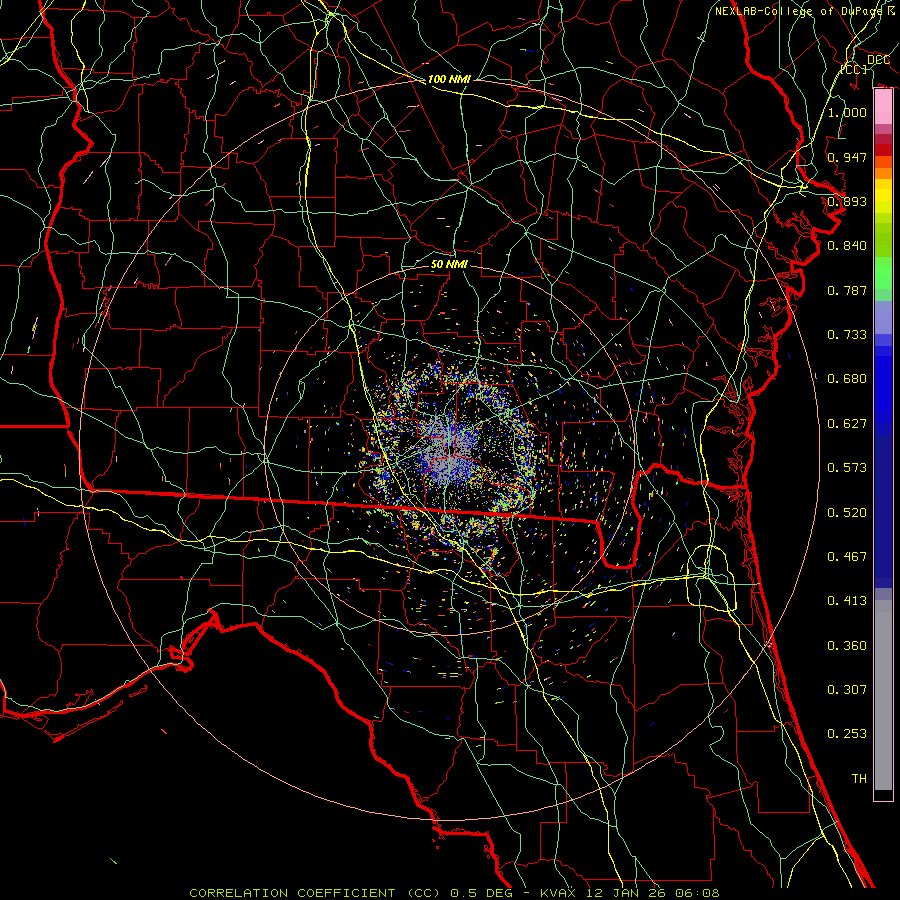Click the DEC label above the color scale
The width and height of the screenshot is (900, 900).
pos(878,60)
